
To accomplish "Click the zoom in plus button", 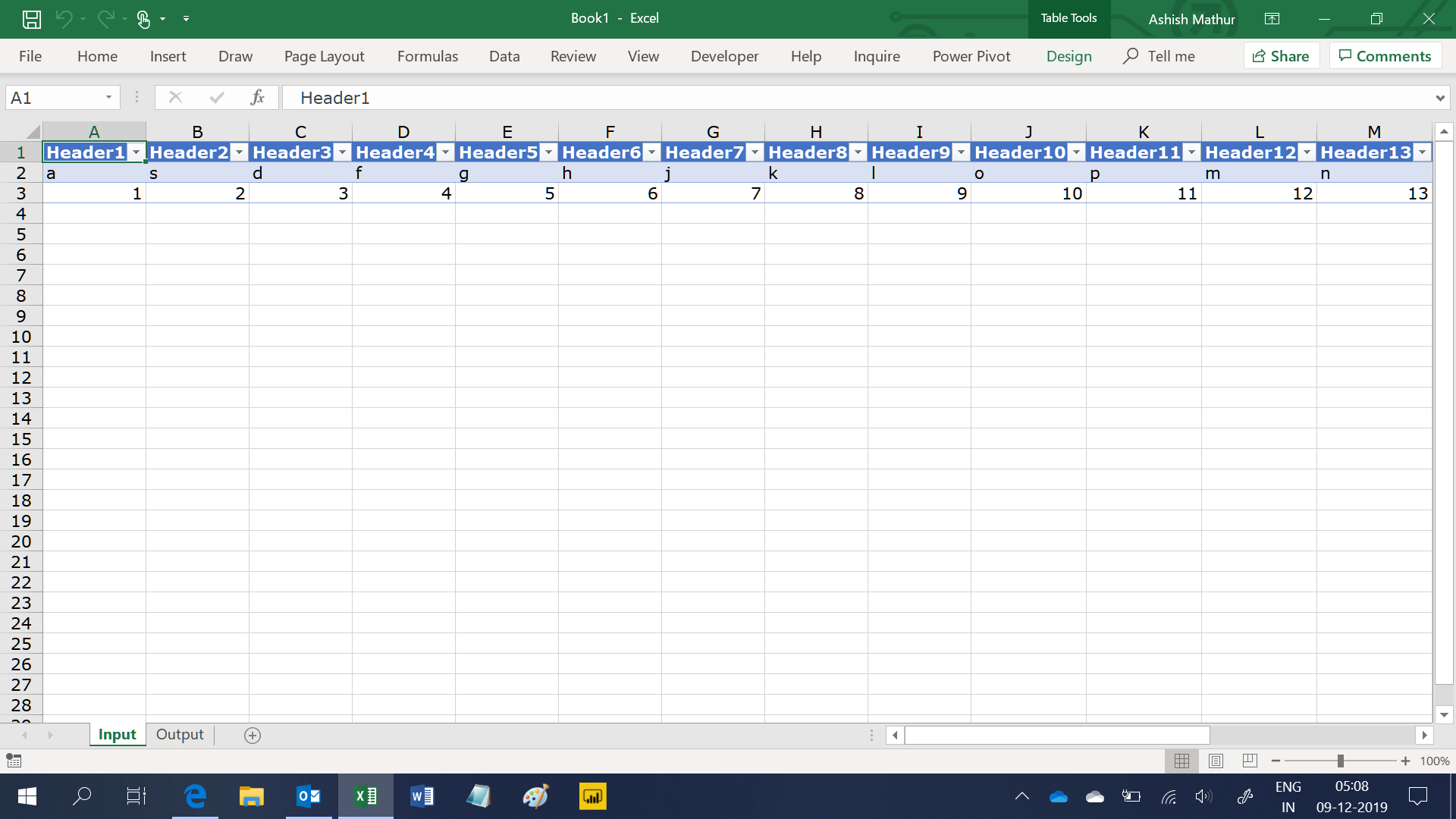I will click(1405, 761).
